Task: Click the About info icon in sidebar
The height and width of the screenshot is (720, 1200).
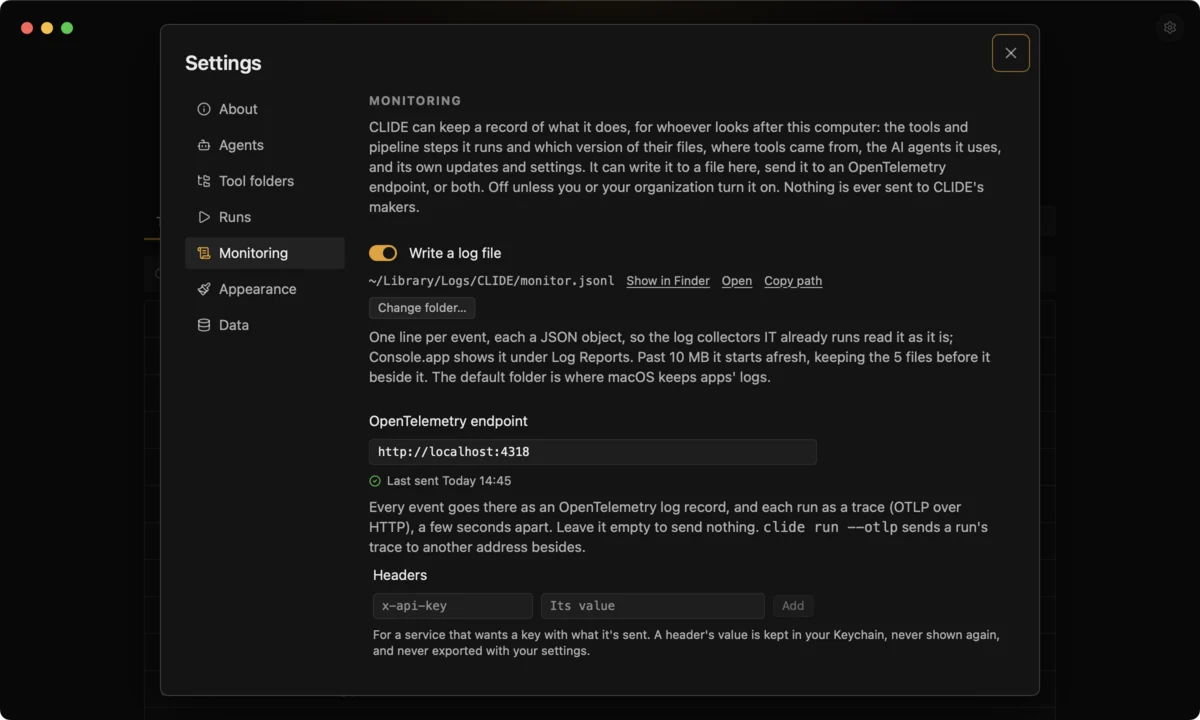Action: point(204,109)
